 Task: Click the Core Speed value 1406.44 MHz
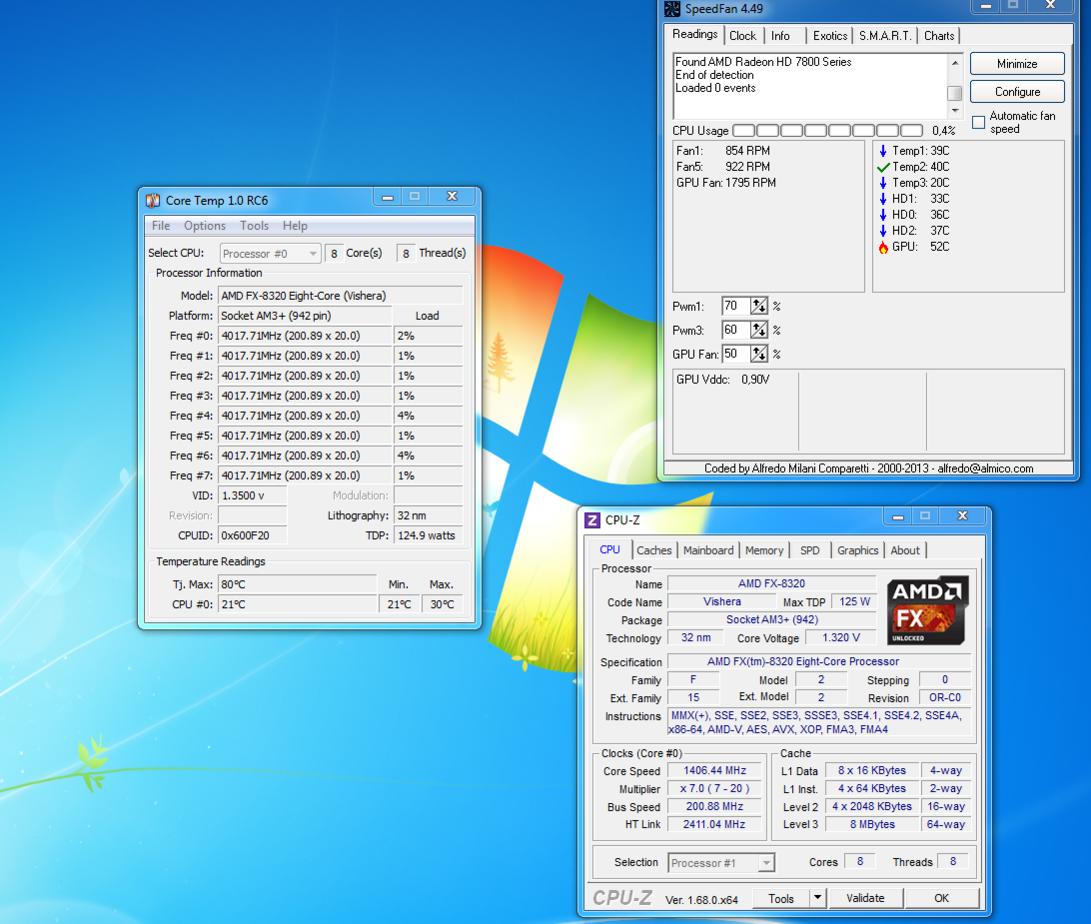click(x=715, y=771)
